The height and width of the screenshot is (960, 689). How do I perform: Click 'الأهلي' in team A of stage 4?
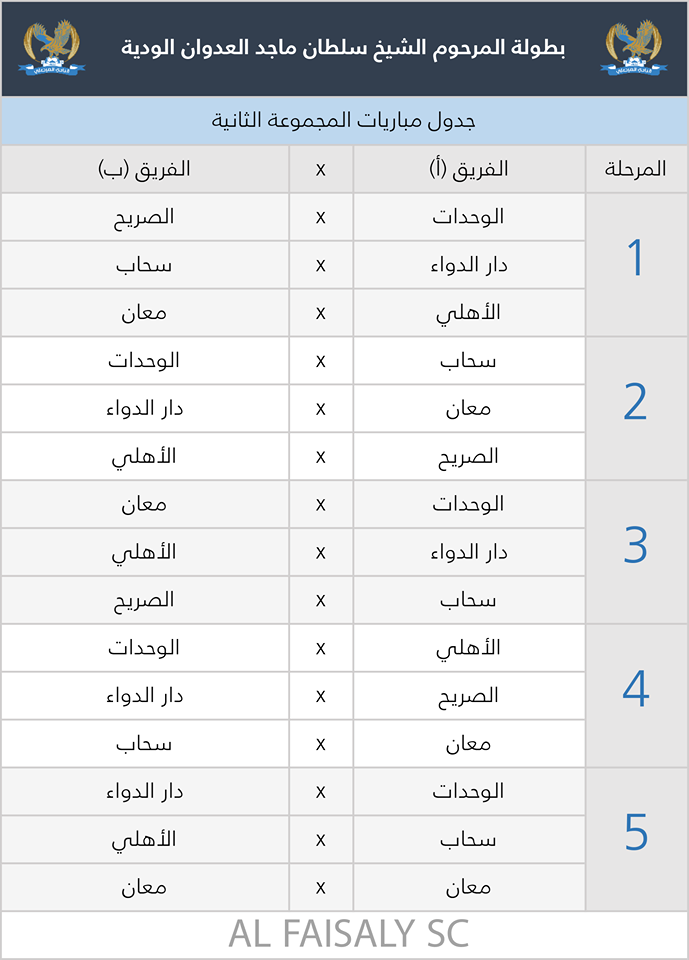[x=468, y=648]
